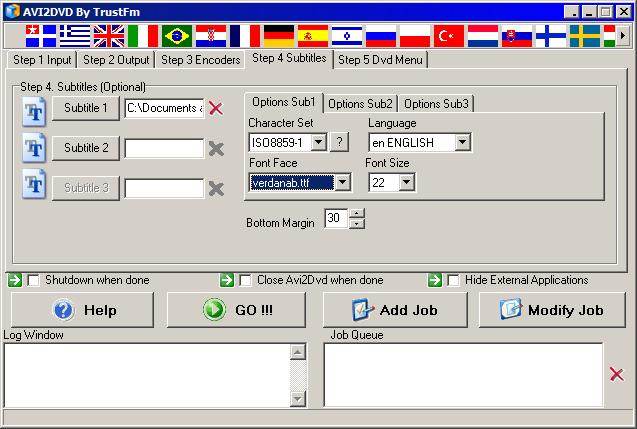Select the Greek flag language
The width and height of the screenshot is (637, 429).
75,36
